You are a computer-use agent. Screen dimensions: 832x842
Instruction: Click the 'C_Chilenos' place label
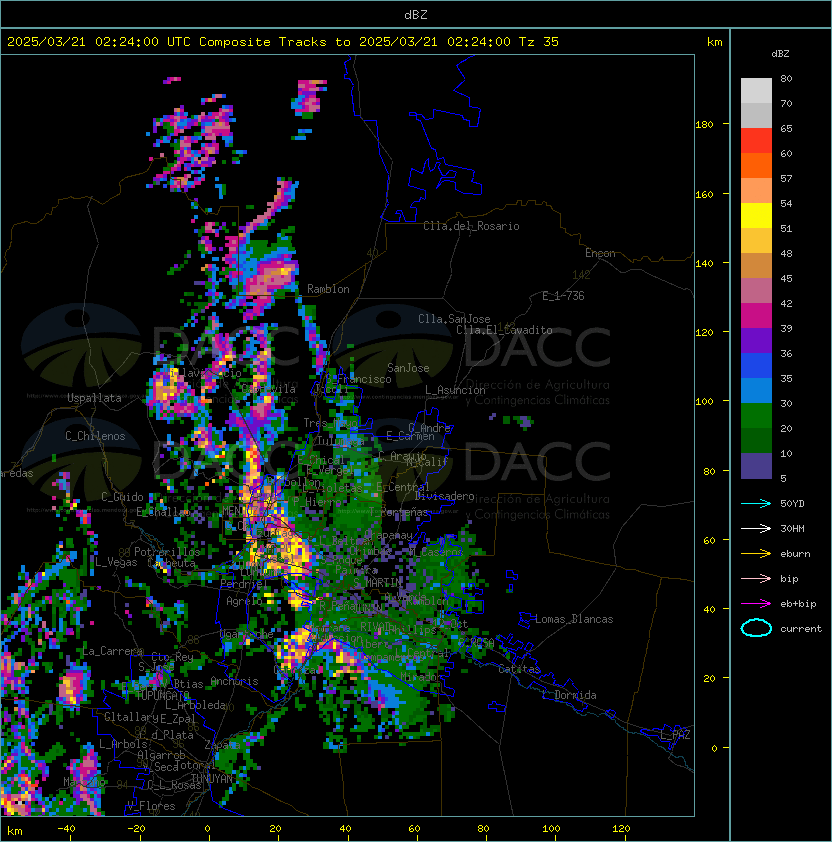point(95,436)
